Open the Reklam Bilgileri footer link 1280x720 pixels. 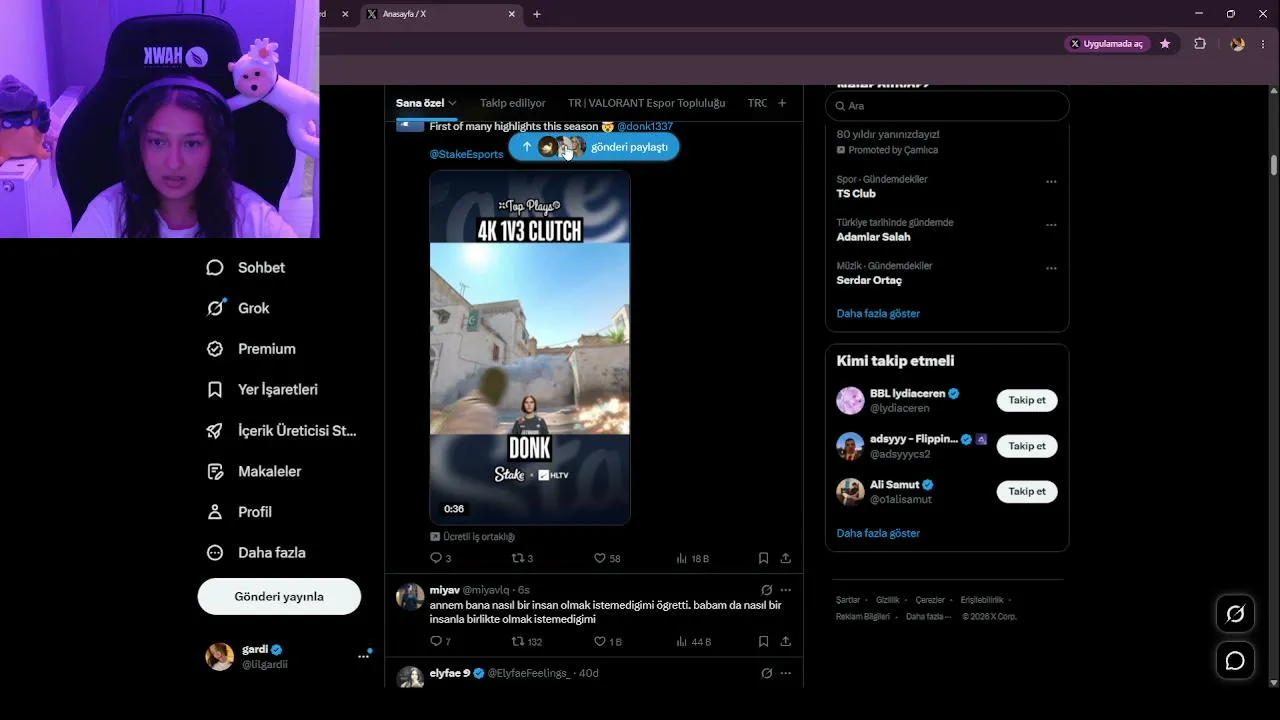pyautogui.click(x=863, y=617)
